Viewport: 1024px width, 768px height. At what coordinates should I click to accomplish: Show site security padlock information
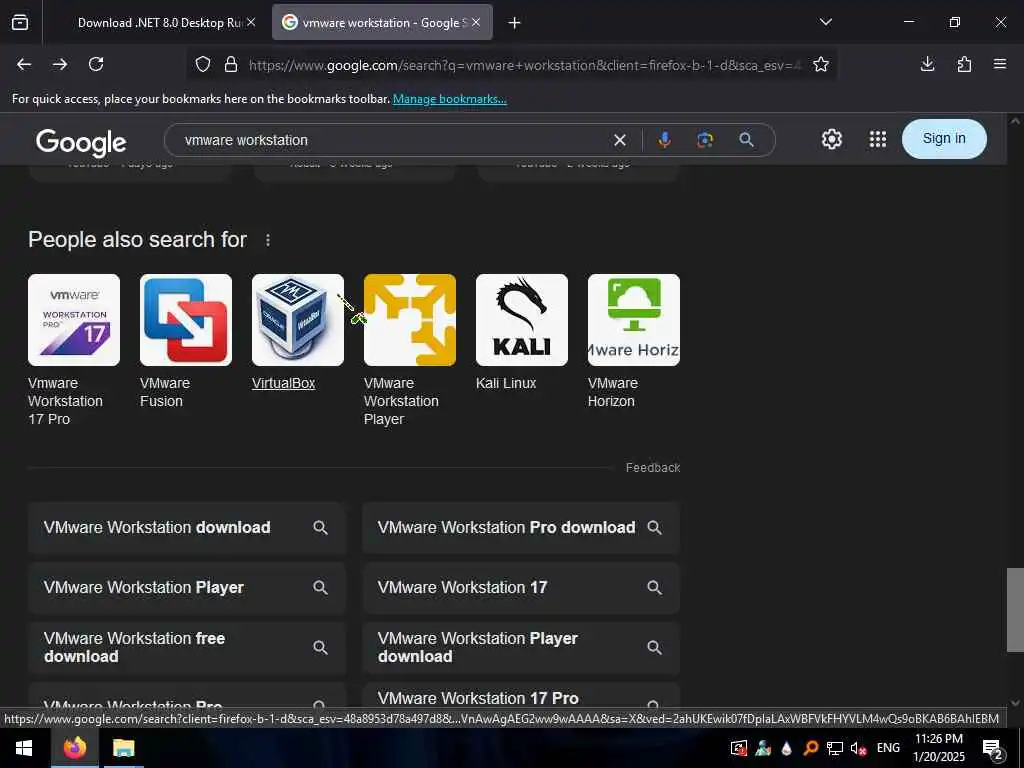(x=231, y=65)
